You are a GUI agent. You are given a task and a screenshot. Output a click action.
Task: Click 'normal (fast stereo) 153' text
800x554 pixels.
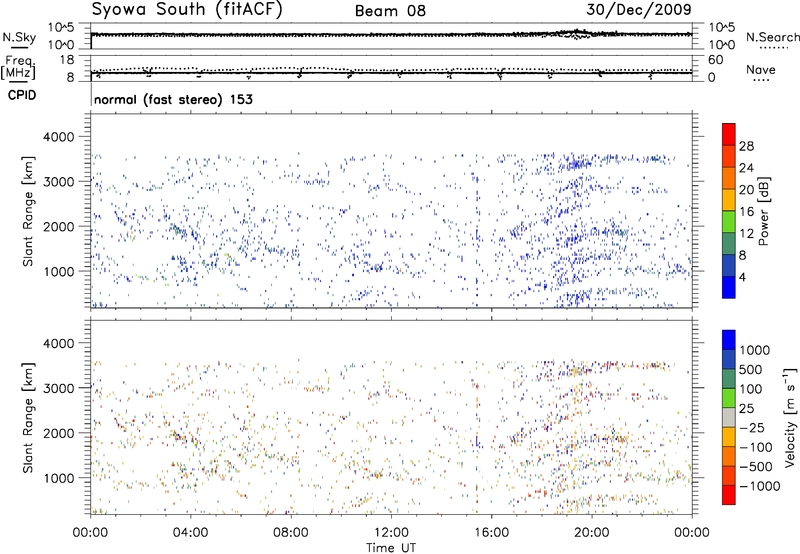pyautogui.click(x=173, y=99)
